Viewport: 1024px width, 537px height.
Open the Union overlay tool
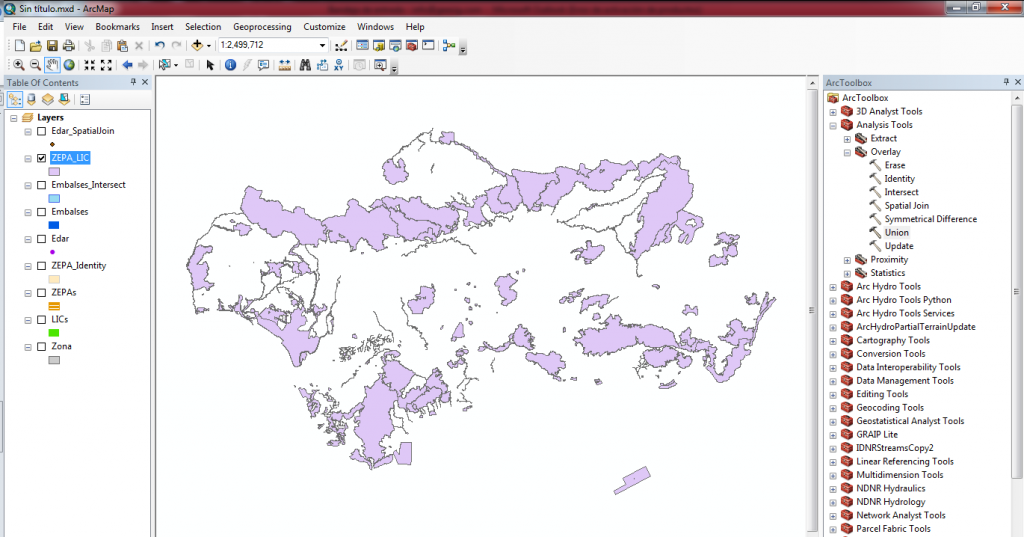(896, 233)
